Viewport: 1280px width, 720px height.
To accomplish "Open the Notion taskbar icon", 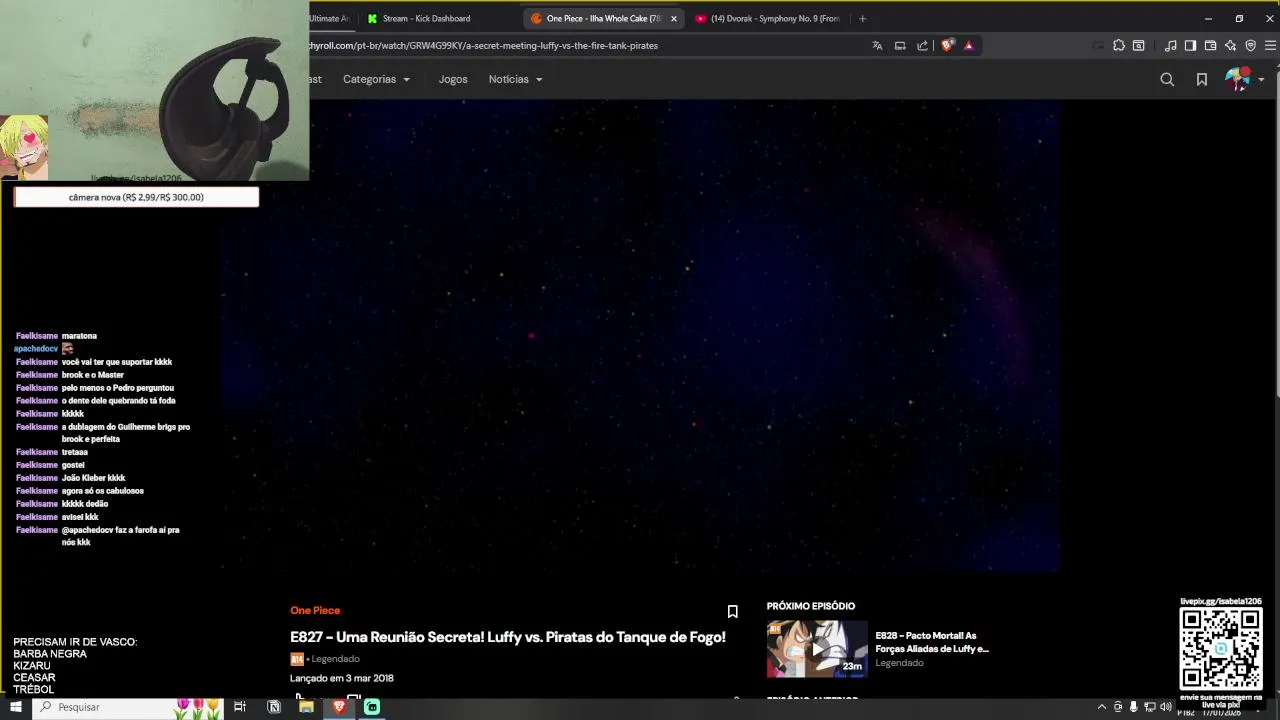I will [x=274, y=707].
